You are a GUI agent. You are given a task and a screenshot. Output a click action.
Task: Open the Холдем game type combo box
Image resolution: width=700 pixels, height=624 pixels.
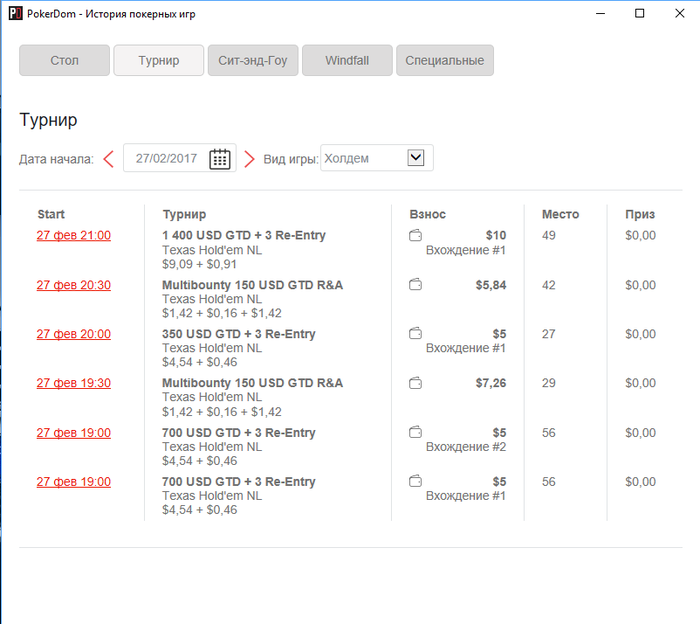pos(377,158)
